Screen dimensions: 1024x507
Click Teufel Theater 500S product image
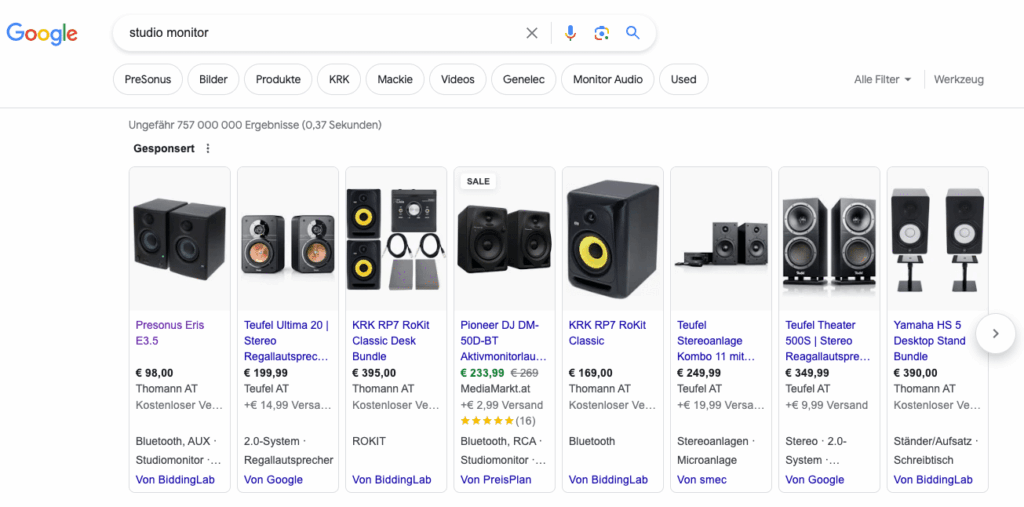tap(830, 238)
